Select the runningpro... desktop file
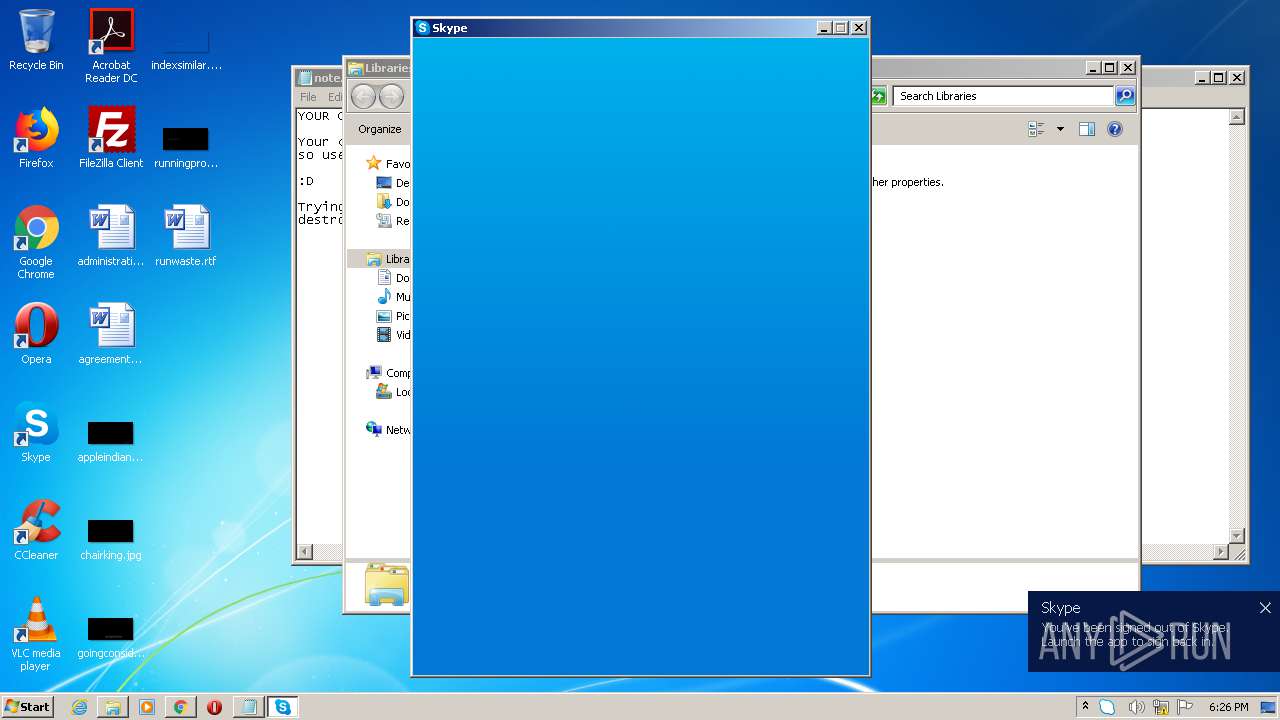This screenshot has height=720, width=1280. 186,146
